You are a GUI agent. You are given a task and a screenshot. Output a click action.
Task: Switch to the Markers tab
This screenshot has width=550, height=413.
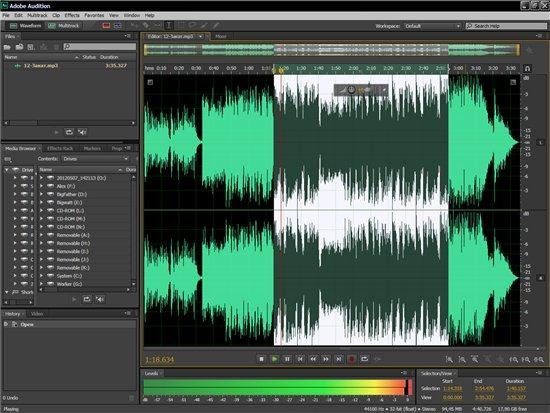click(92, 148)
